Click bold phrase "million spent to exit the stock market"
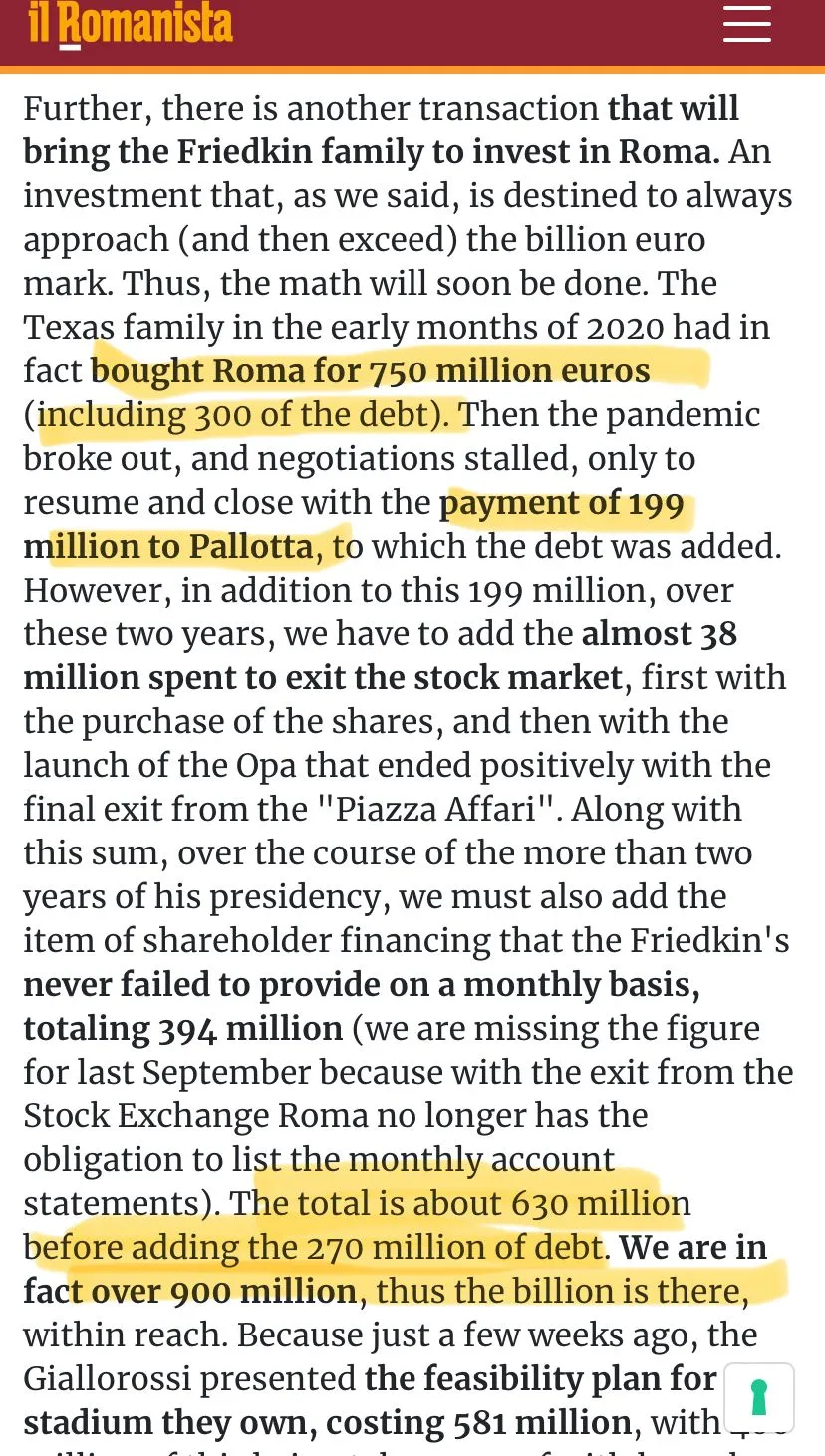The height and width of the screenshot is (1456, 825). (323, 678)
